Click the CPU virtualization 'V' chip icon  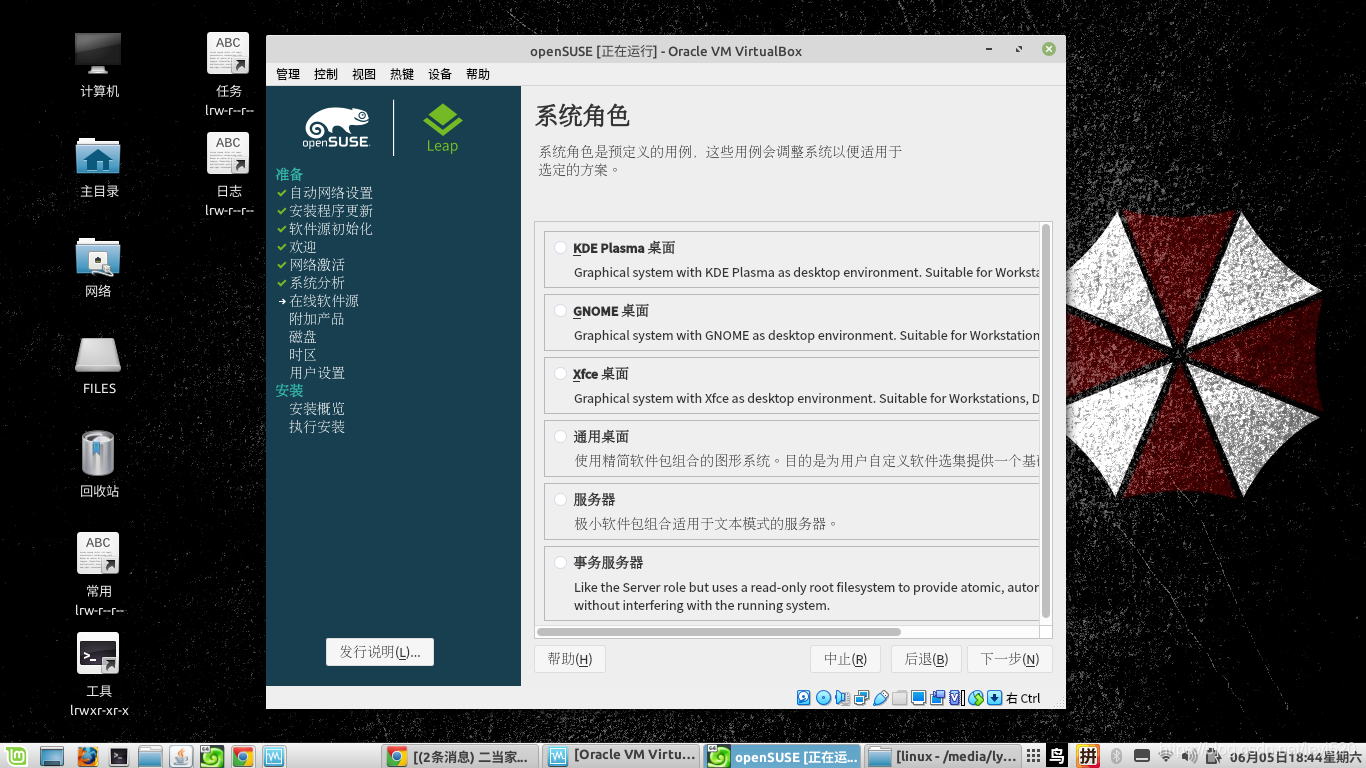956,698
